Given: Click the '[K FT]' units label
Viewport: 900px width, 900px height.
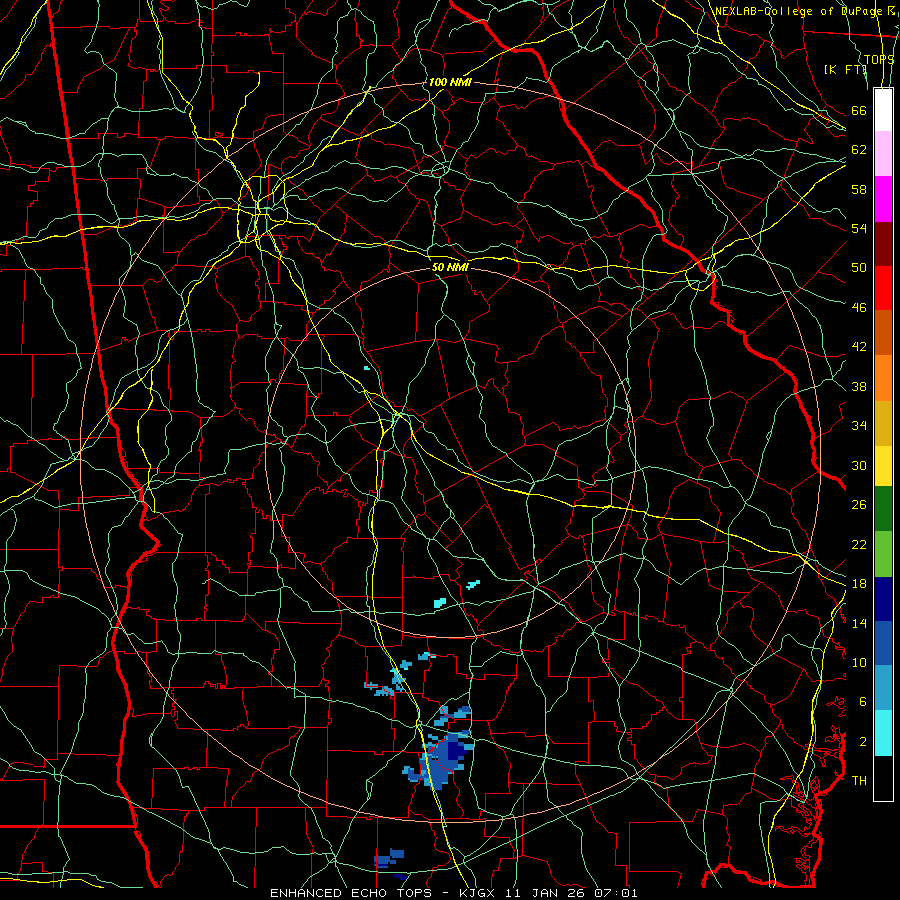Looking at the screenshot, I should (845, 69).
